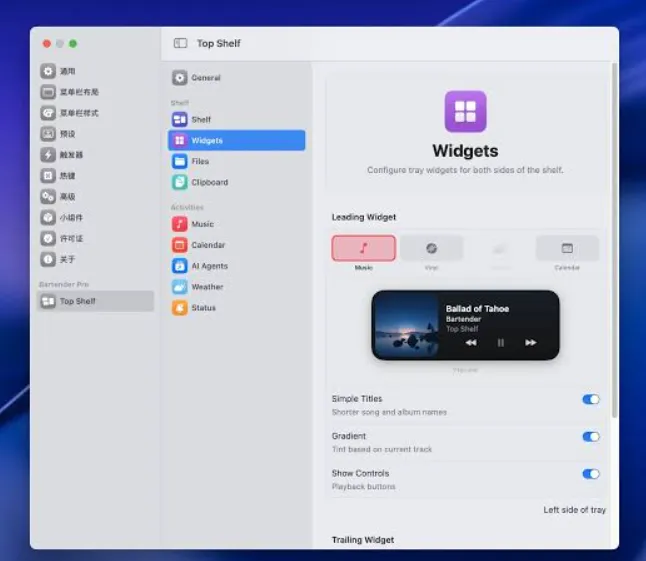This screenshot has width=646, height=561.
Task: Select the highlighted Widgets list item
Action: point(236,140)
